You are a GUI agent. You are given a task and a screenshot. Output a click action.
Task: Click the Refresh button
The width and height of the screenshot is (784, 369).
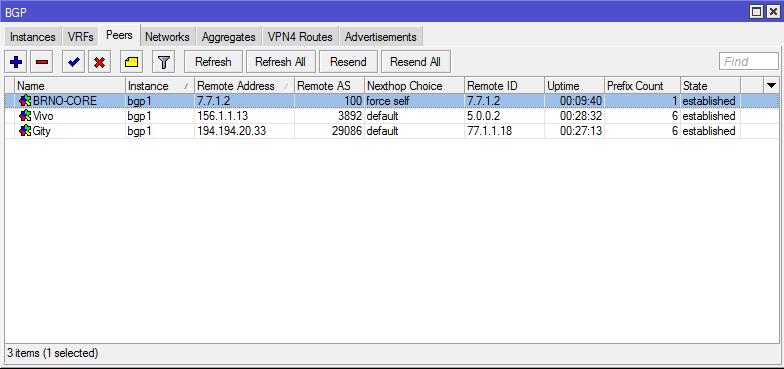pyautogui.click(x=213, y=62)
